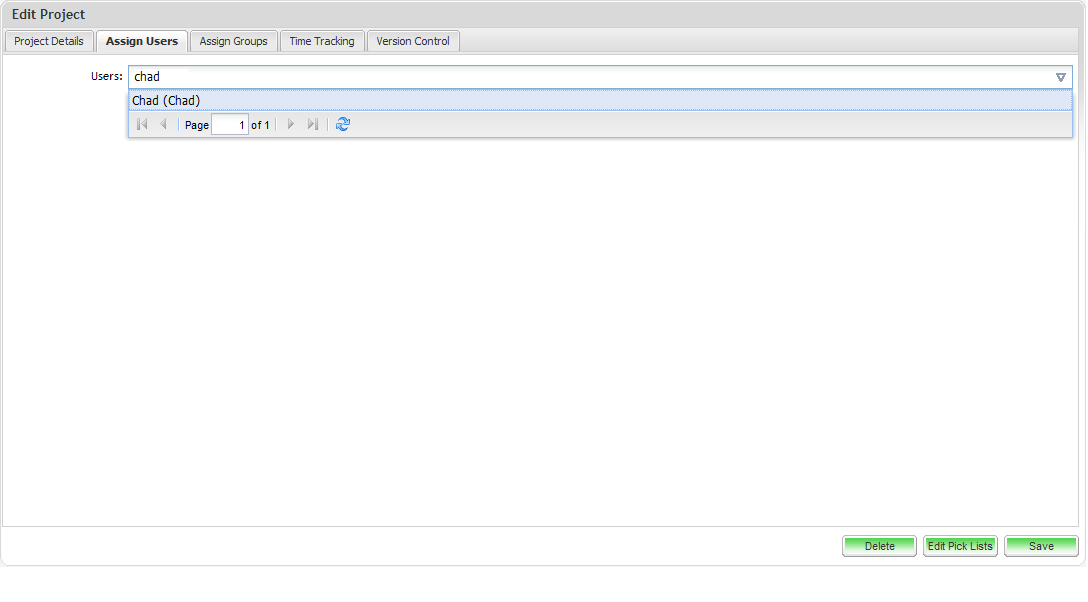Viewport: 1088px width, 602px height.
Task: Click into the Users search field
Action: click(x=590, y=77)
